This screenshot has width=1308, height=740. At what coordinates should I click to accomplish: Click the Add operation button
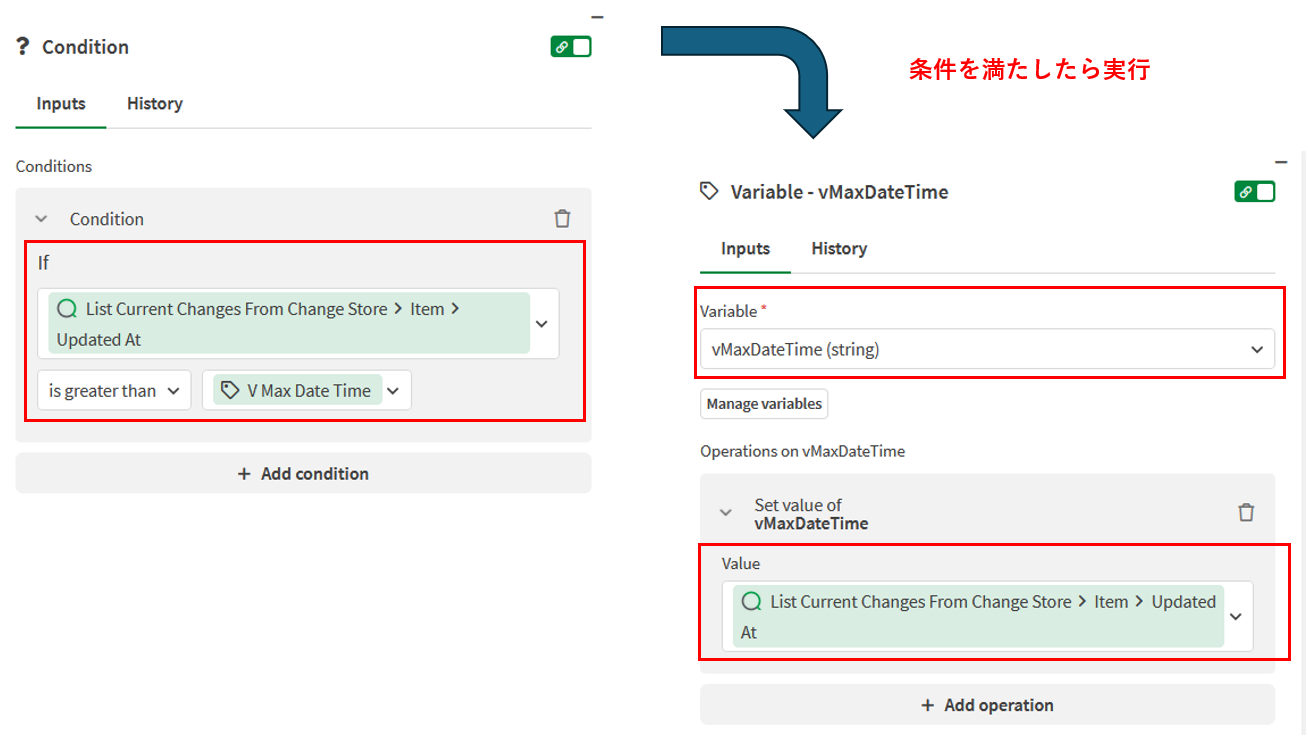pos(986,705)
